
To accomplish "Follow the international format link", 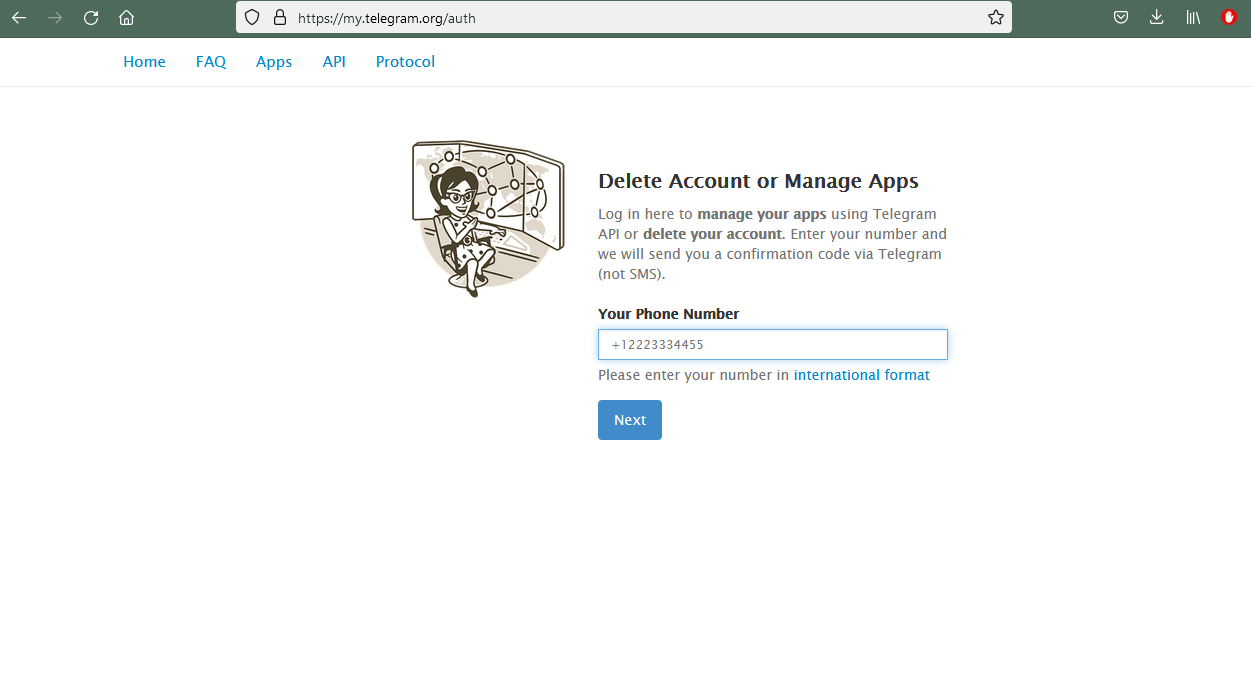I will point(862,375).
